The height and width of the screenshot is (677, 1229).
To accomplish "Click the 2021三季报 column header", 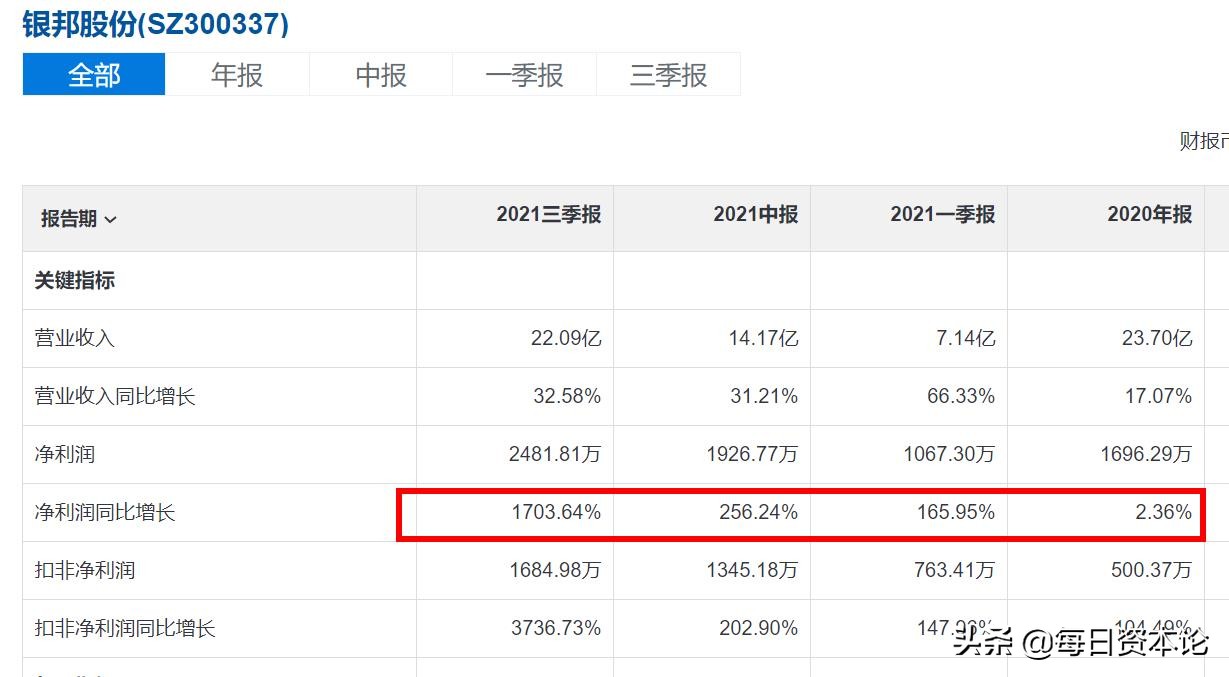I will click(x=549, y=216).
